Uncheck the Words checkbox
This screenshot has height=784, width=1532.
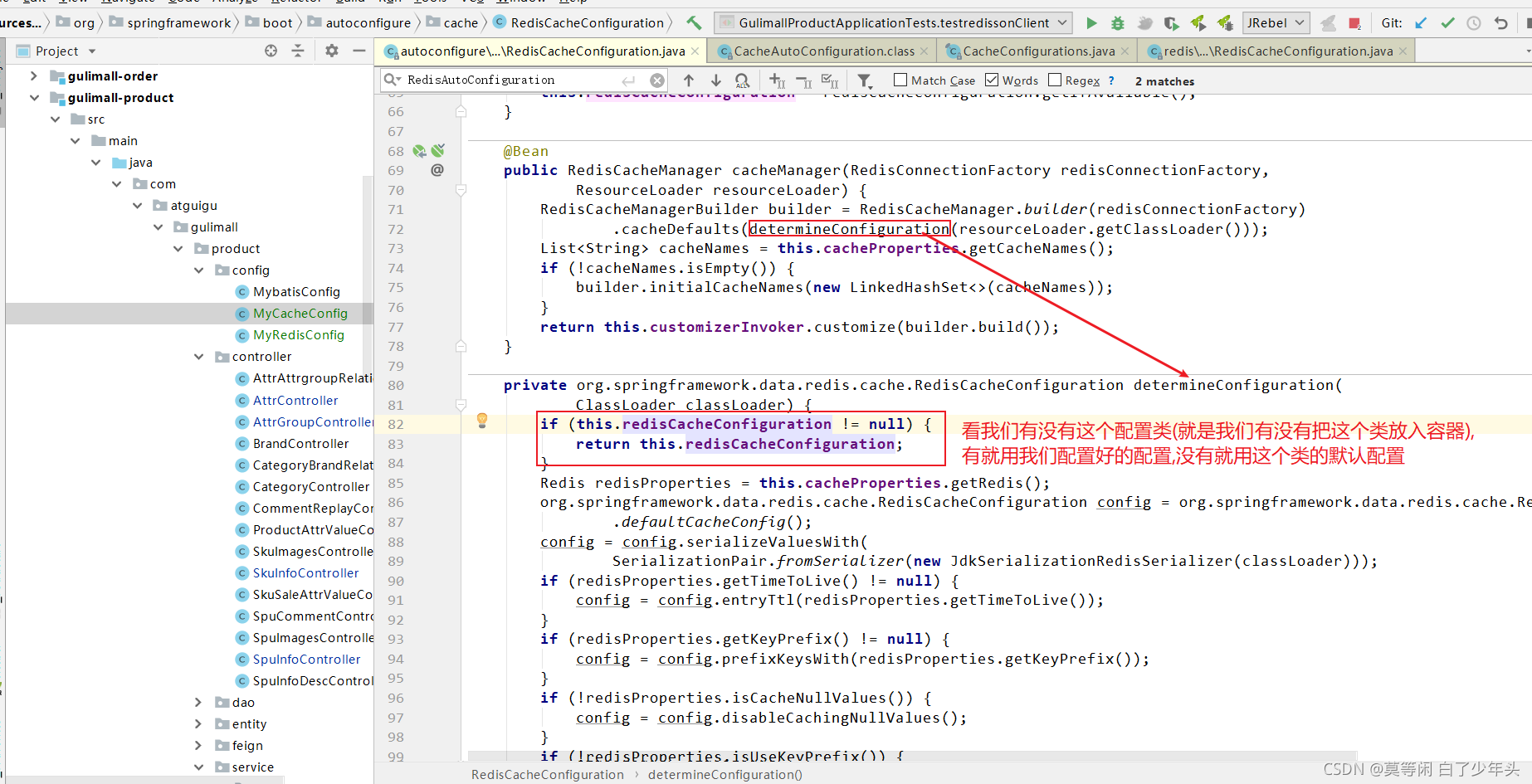992,80
